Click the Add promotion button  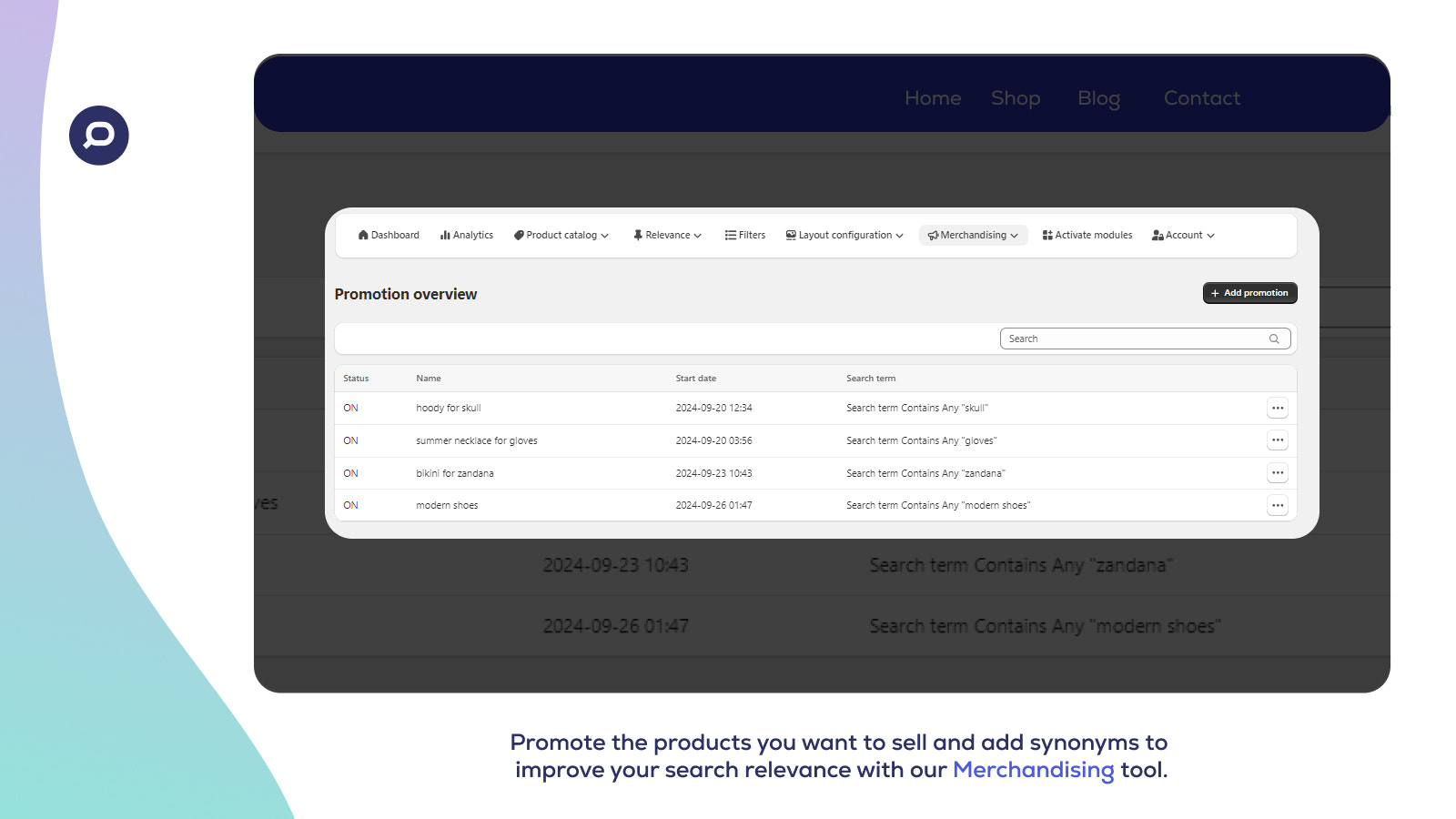click(x=1250, y=293)
